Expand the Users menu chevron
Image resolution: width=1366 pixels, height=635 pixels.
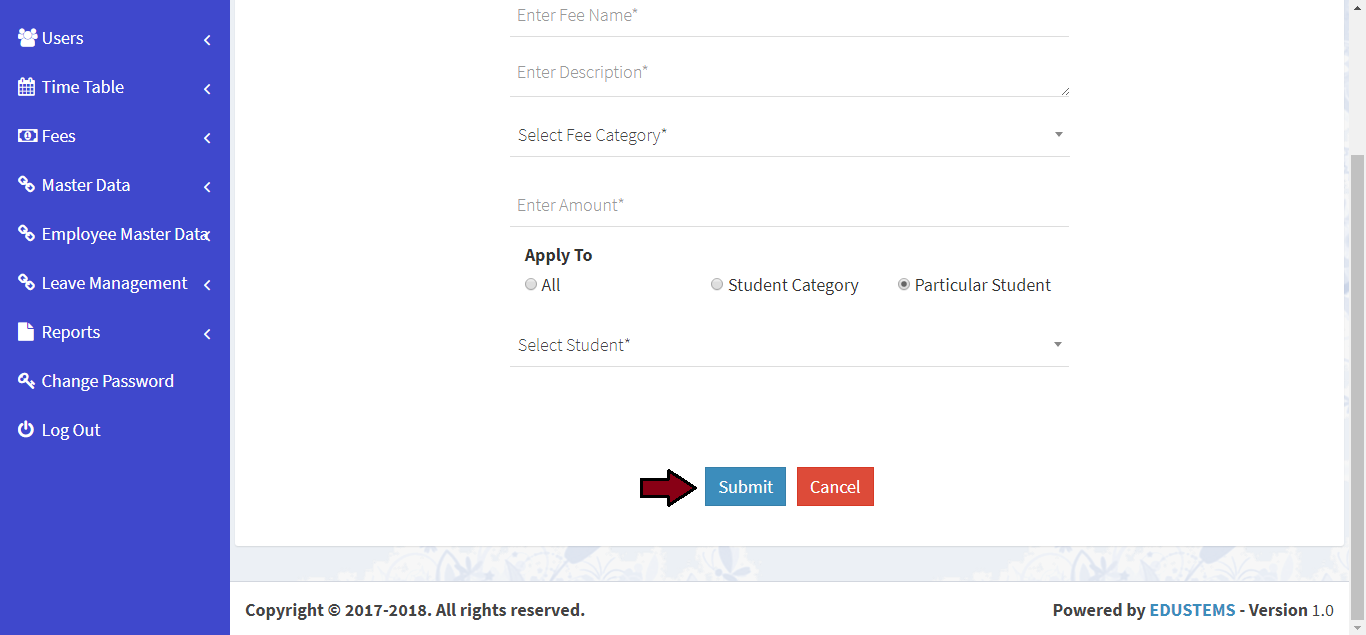(207, 40)
